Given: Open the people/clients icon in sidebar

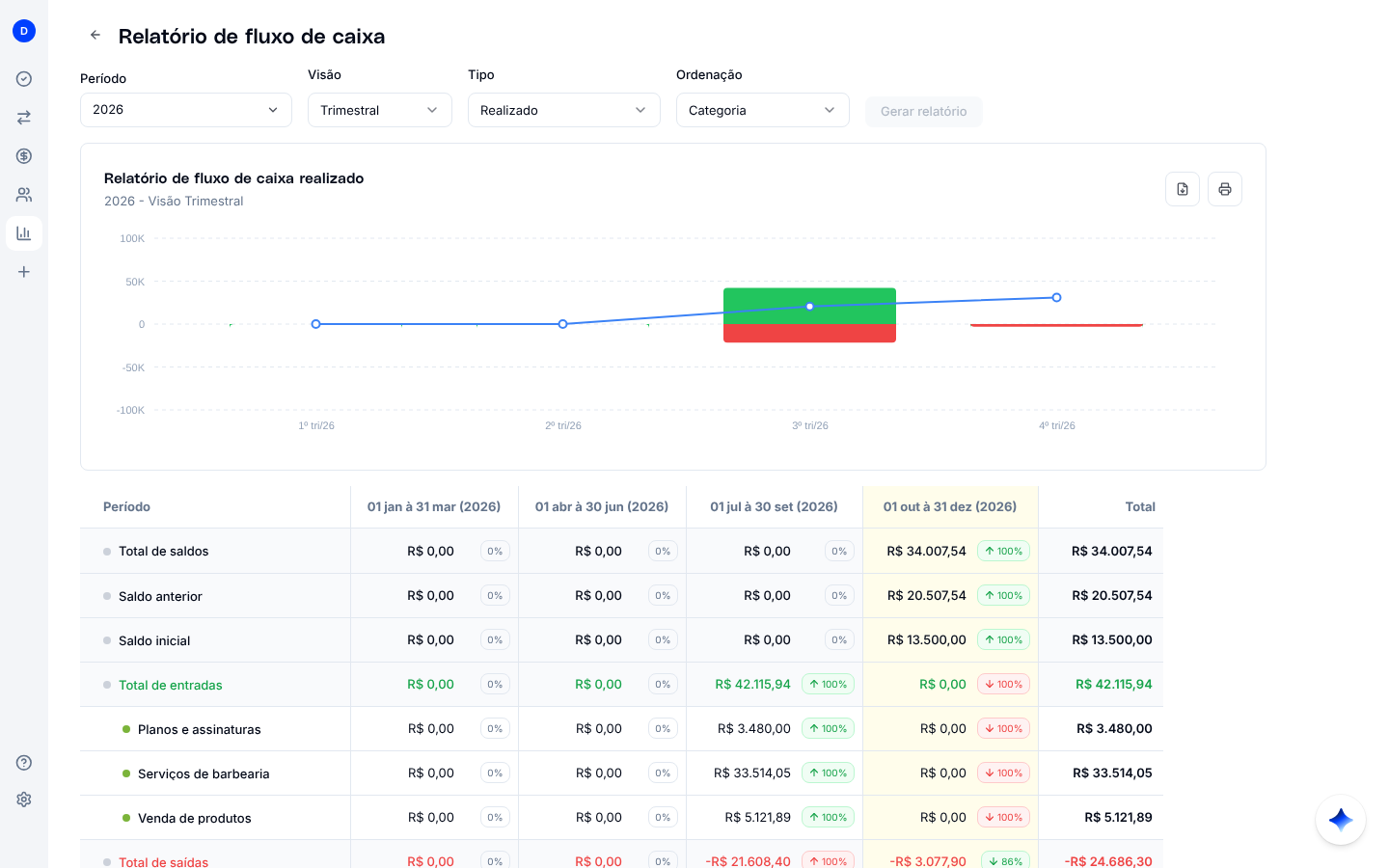Looking at the screenshot, I should pos(24,195).
